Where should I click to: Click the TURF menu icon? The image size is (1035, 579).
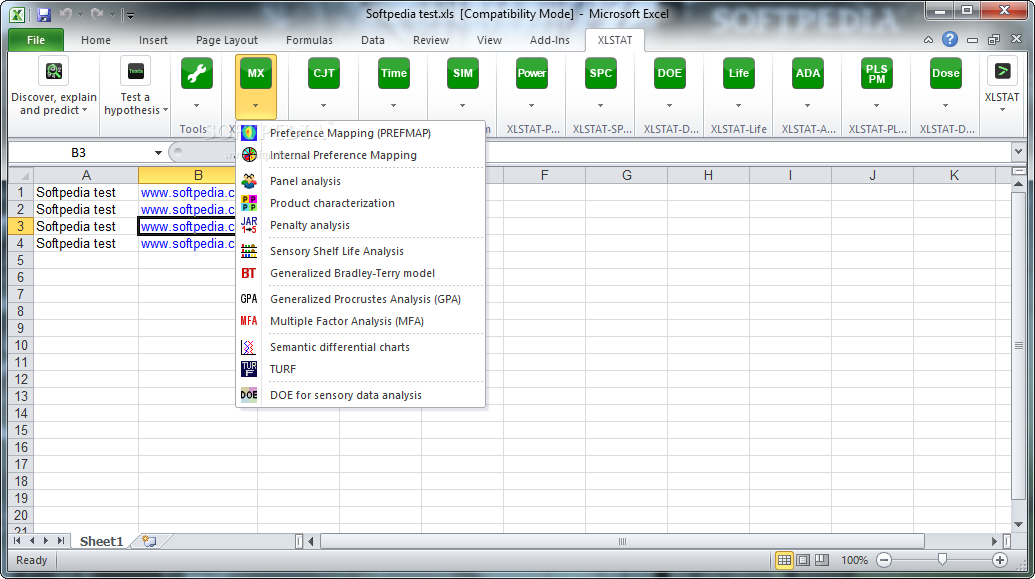pyautogui.click(x=249, y=369)
